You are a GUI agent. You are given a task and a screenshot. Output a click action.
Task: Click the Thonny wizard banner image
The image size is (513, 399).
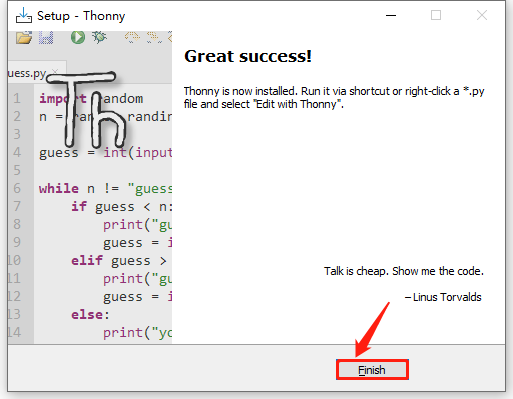point(90,187)
